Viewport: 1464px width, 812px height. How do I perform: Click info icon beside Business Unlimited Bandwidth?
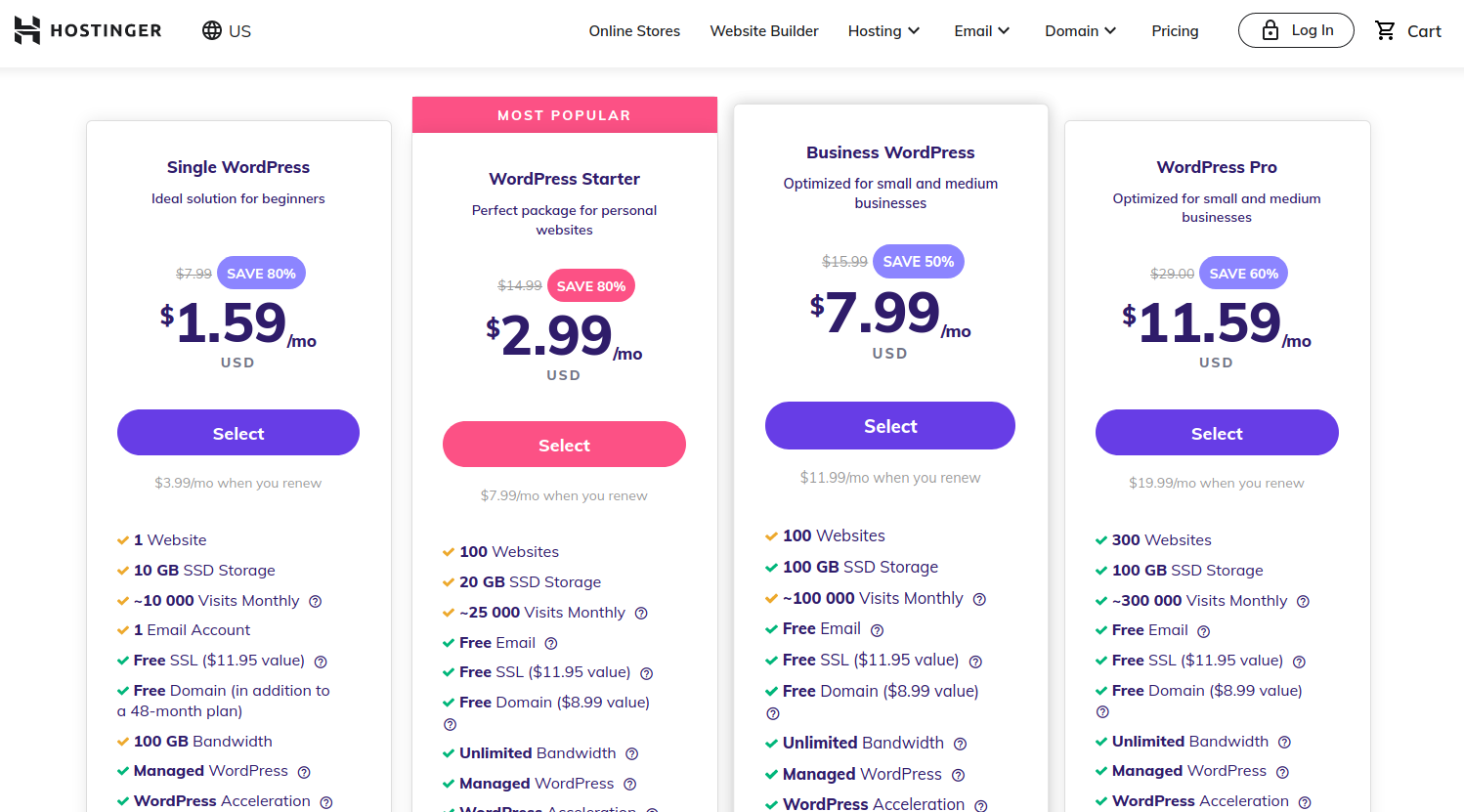pyautogui.click(x=960, y=745)
